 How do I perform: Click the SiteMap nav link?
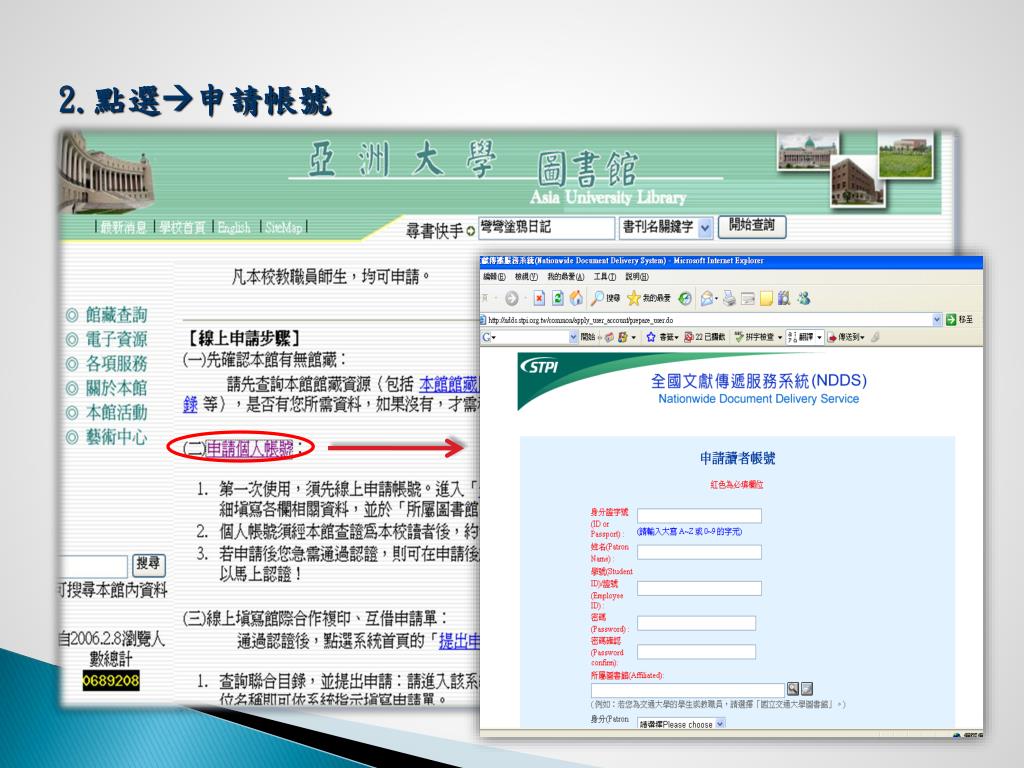coord(283,227)
